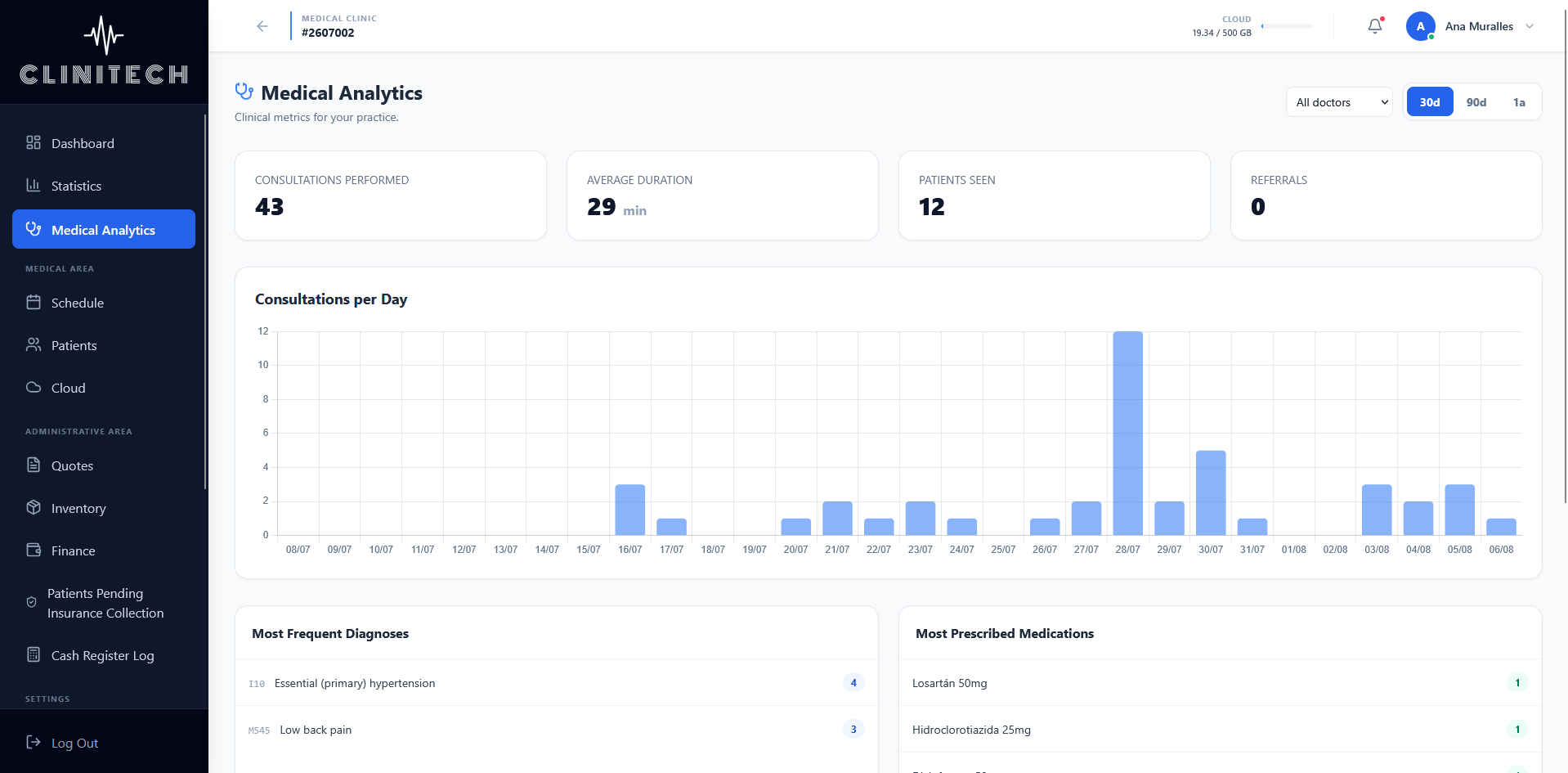1568x773 pixels.
Task: Click the Patients people icon
Action: (34, 345)
